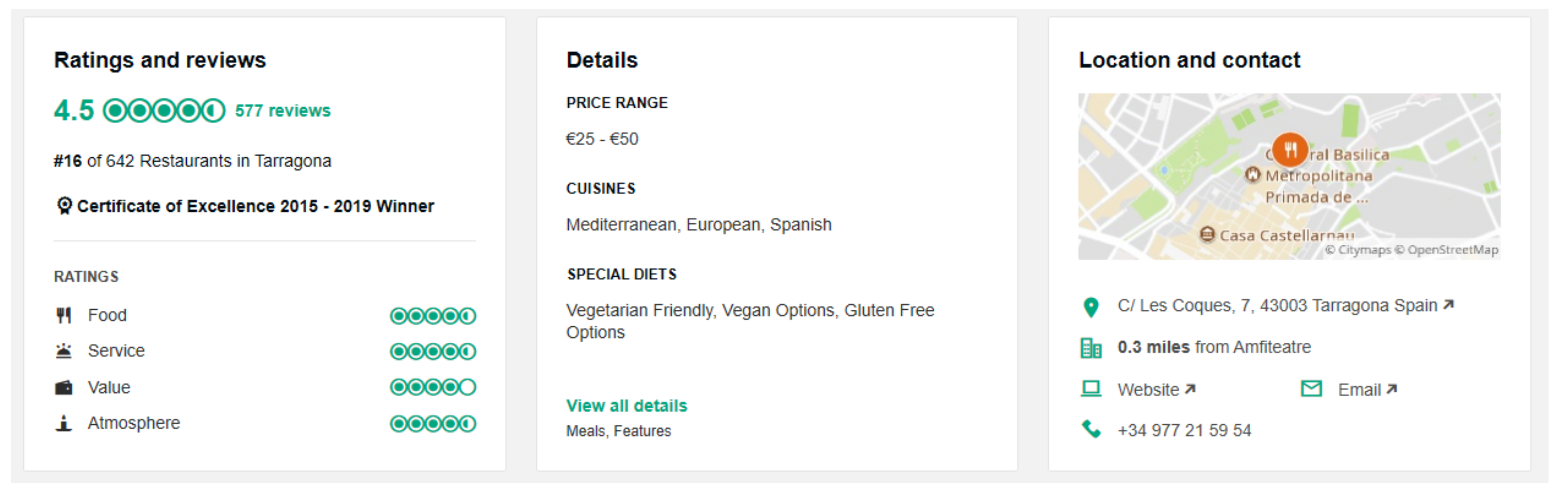Expand View all details
The height and width of the screenshot is (499, 1568).
626,406
